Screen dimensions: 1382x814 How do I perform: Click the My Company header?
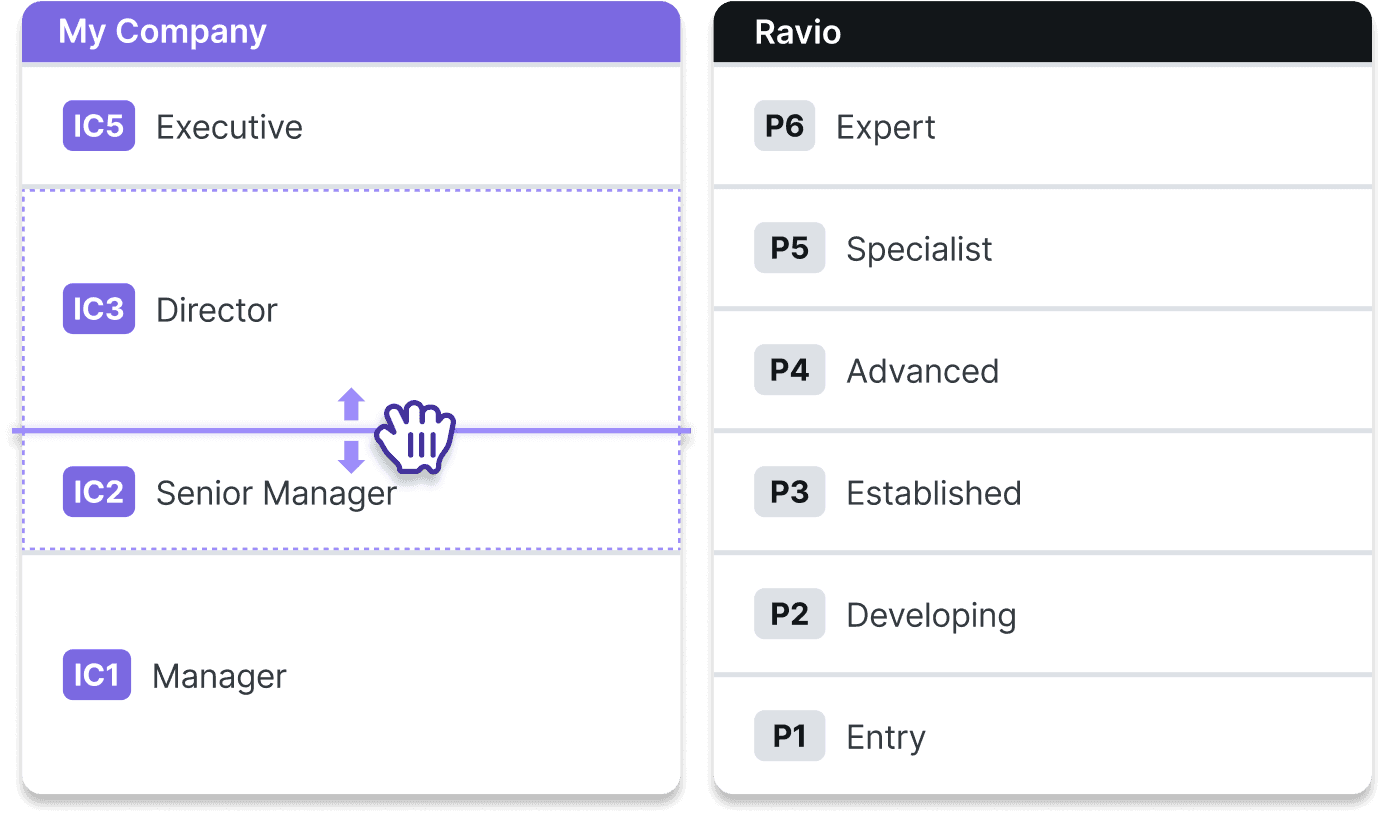click(162, 32)
